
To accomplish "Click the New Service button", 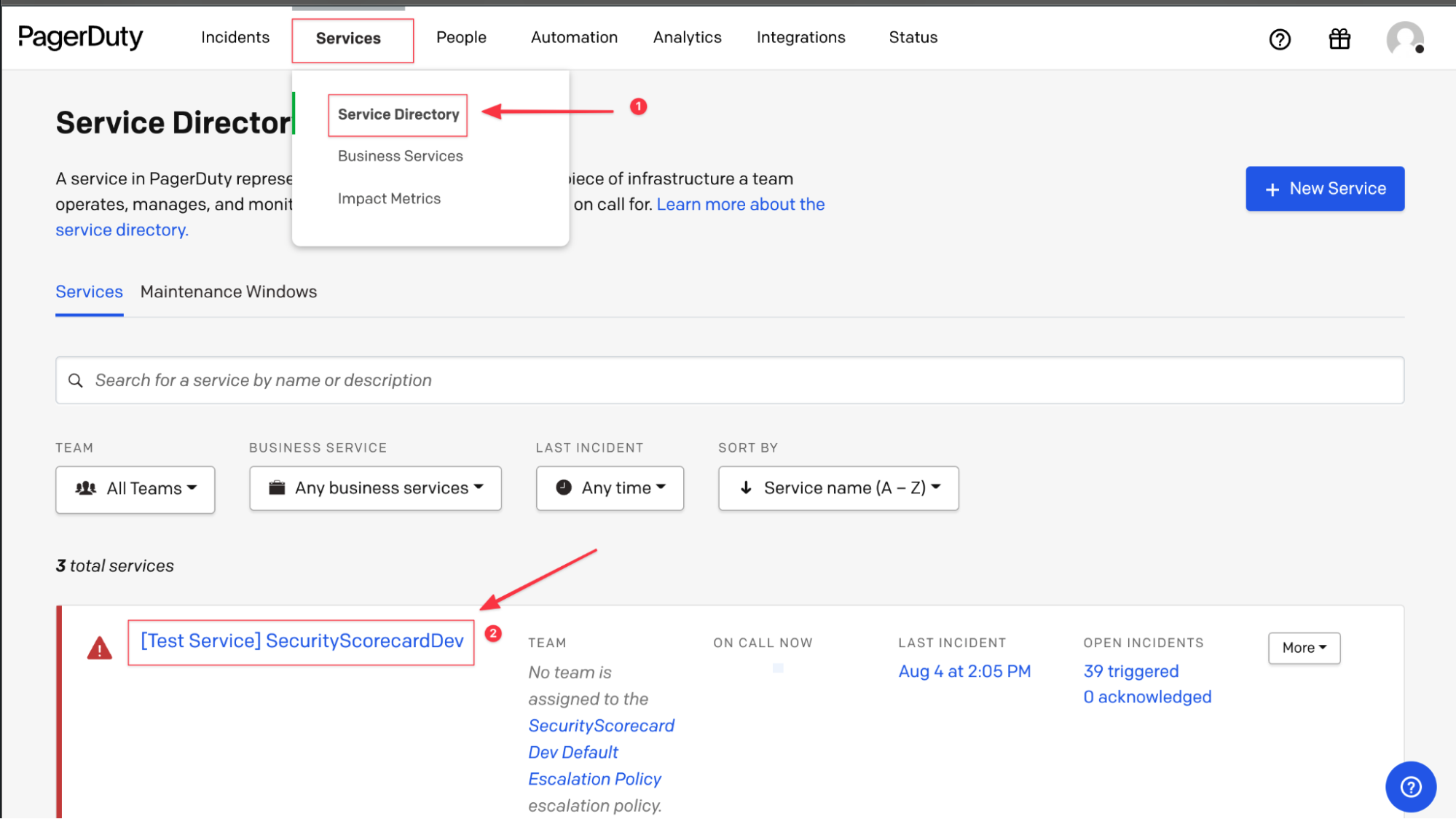I will point(1325,189).
